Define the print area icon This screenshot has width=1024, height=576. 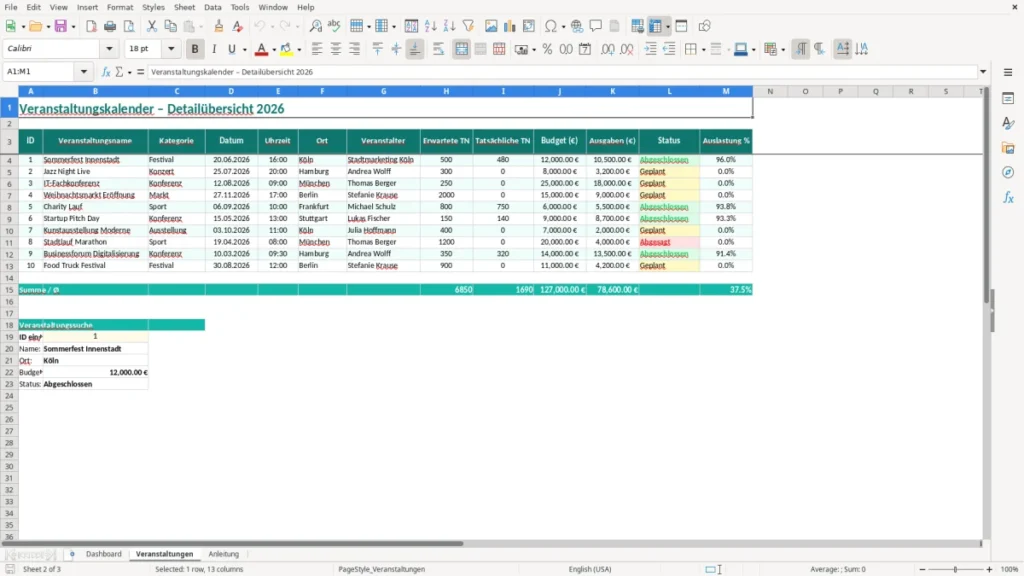click(637, 26)
